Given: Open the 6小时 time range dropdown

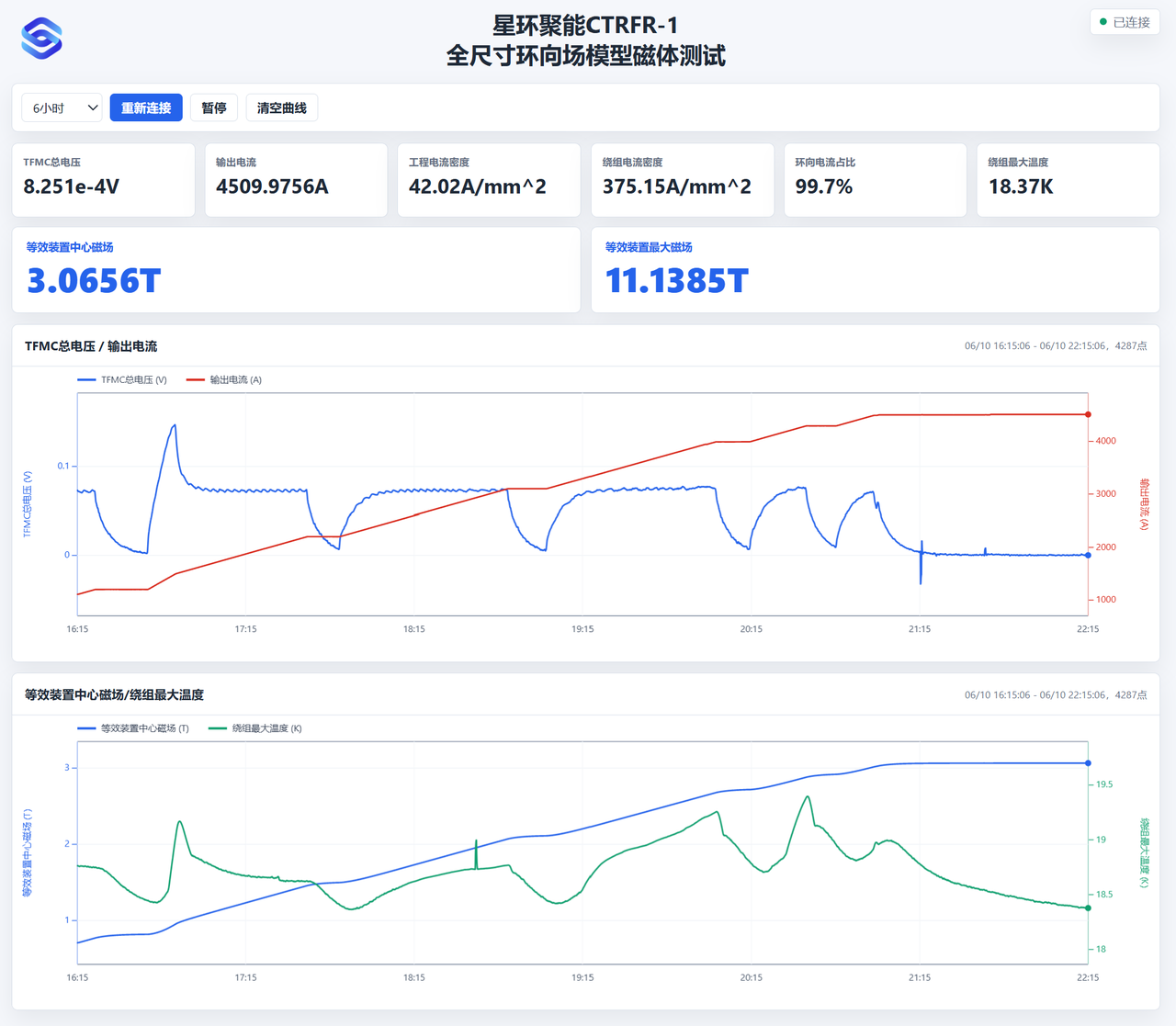Looking at the screenshot, I should 62,107.
